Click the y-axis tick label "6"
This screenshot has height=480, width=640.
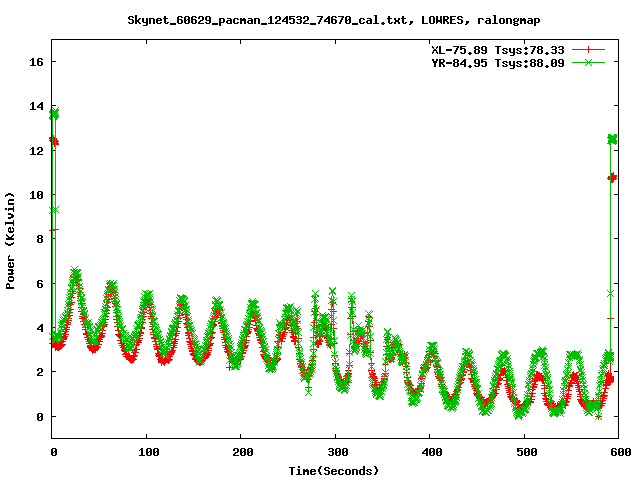coord(40,284)
